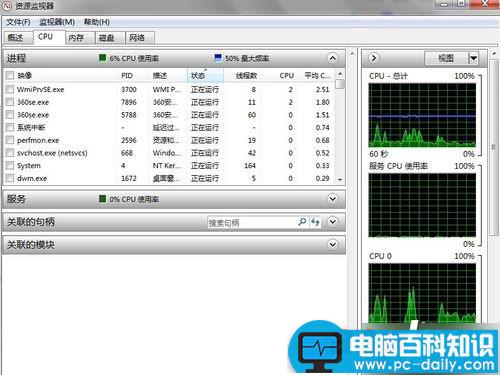
Task: Check the 360se.exe PID 7896 checkbox
Action: 10,102
